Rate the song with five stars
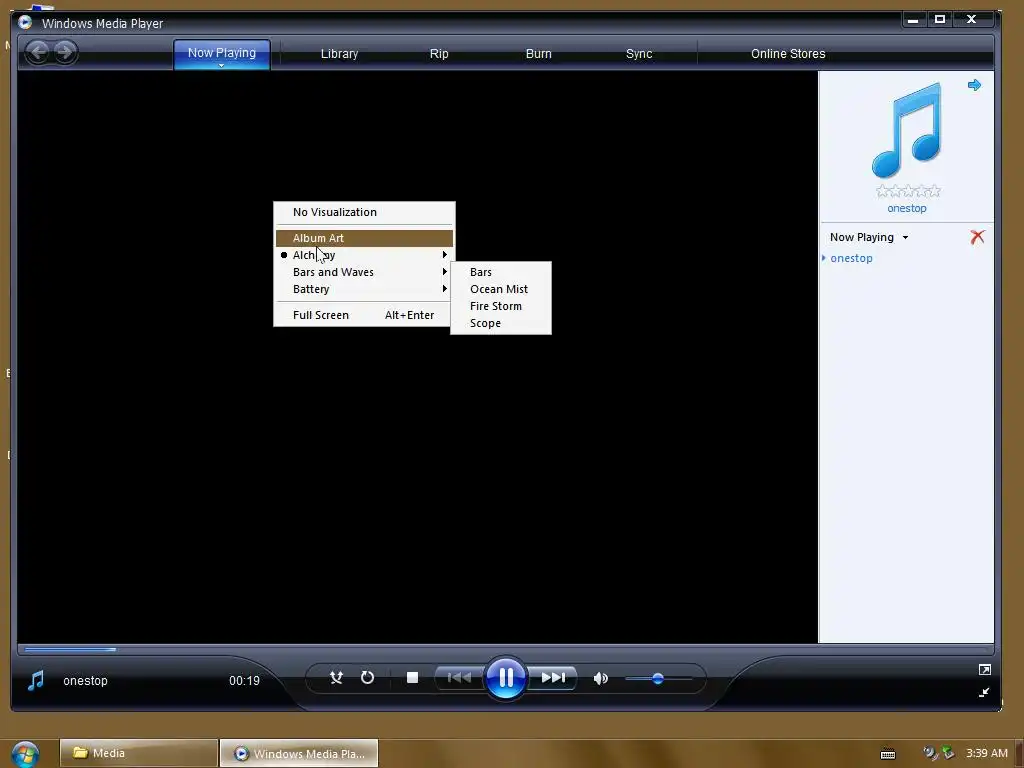1024x768 pixels. (935, 191)
